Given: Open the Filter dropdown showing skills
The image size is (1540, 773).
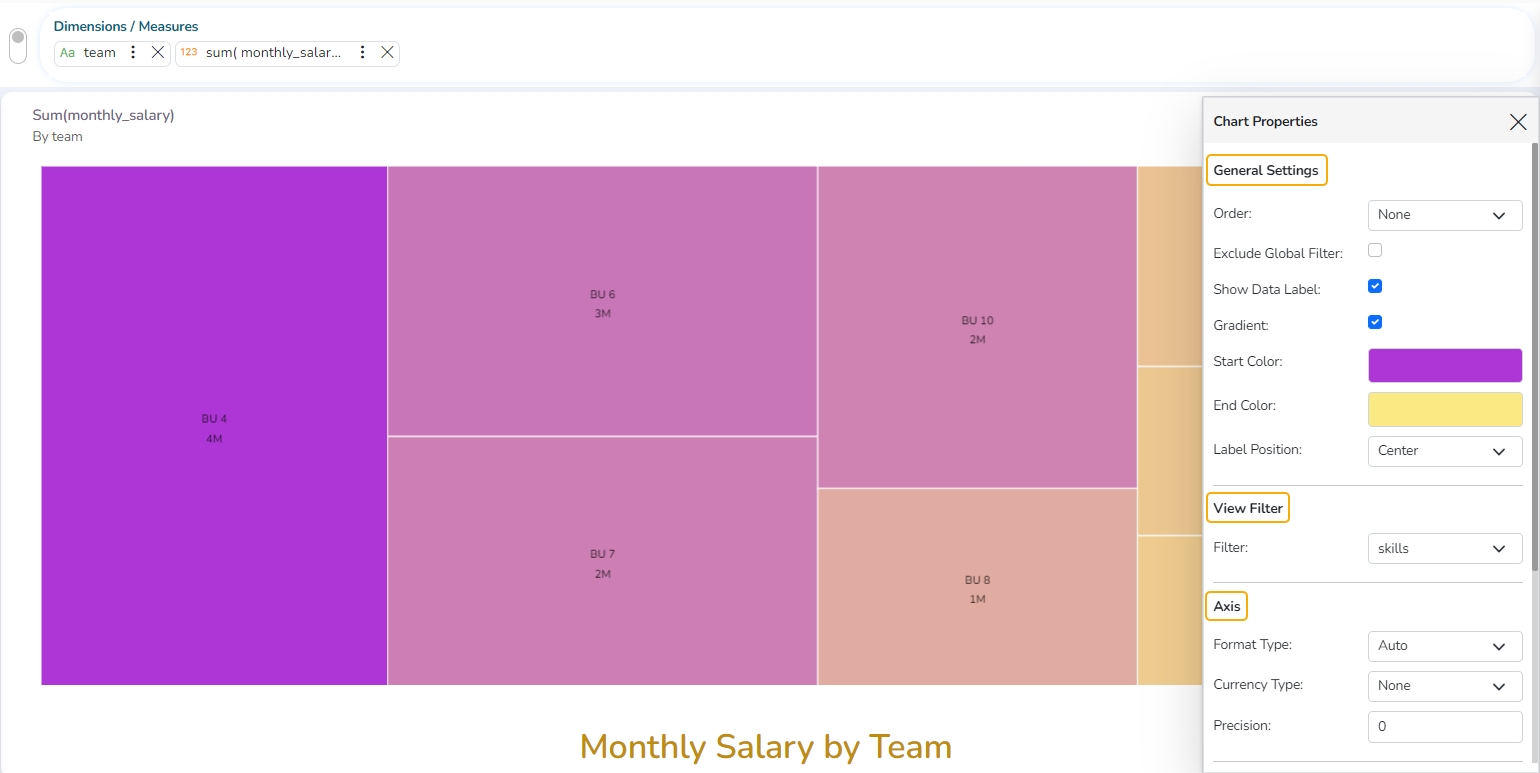Looking at the screenshot, I should pyautogui.click(x=1444, y=549).
